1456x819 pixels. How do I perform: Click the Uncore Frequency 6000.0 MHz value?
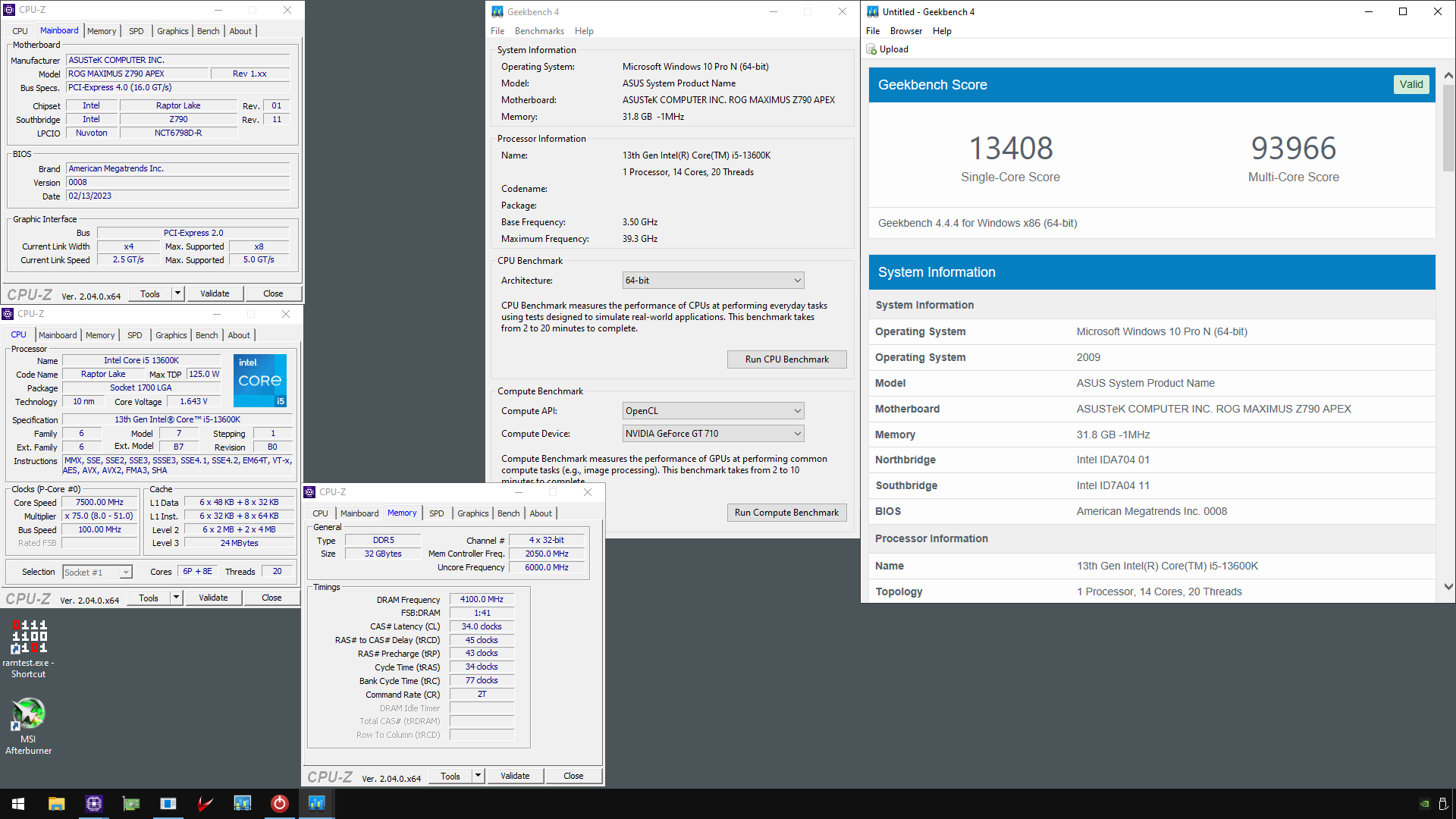tap(547, 567)
